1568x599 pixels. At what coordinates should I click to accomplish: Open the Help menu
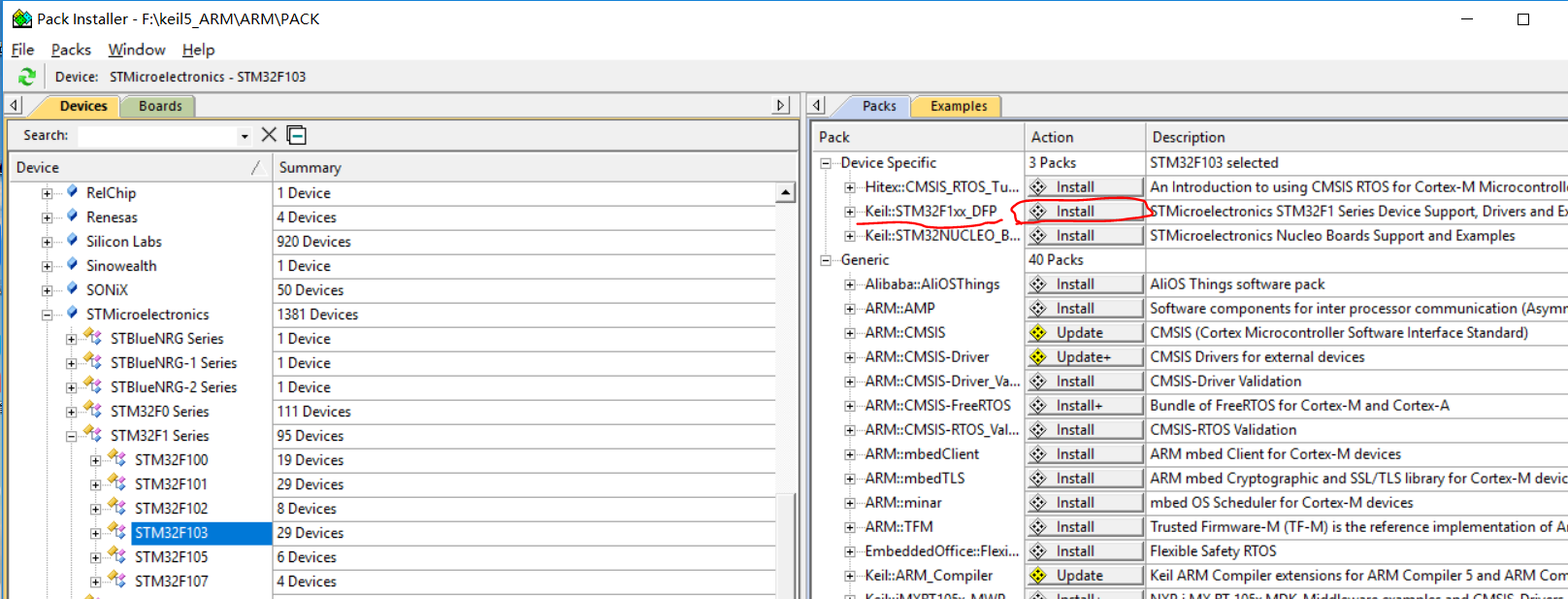point(198,50)
